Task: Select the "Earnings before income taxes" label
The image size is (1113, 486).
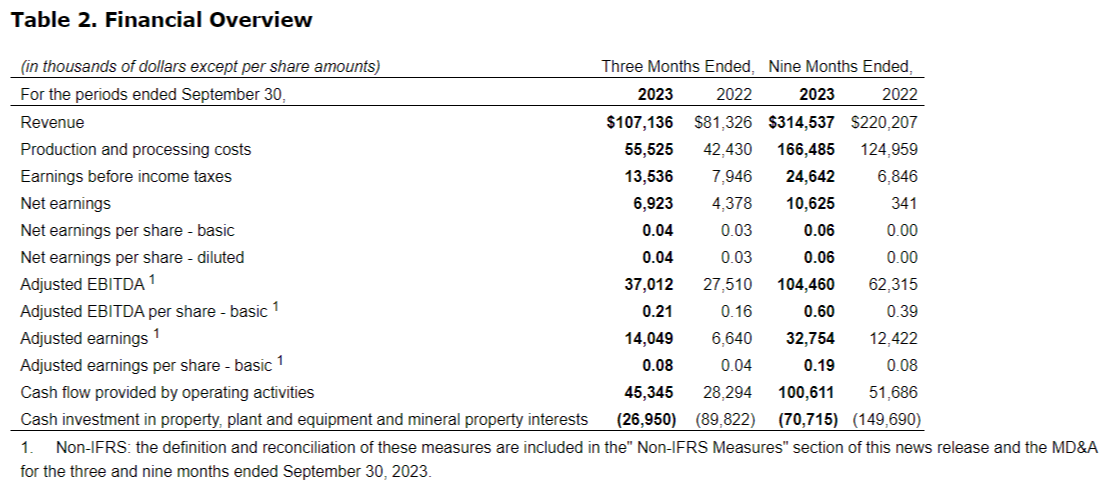Action: (125, 176)
